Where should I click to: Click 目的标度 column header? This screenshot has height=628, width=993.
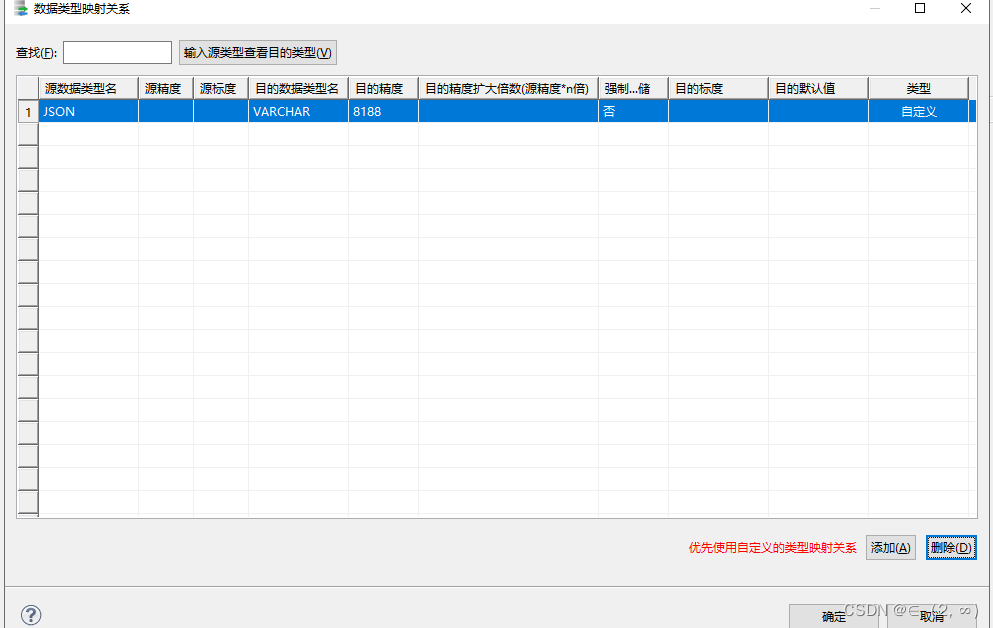719,89
